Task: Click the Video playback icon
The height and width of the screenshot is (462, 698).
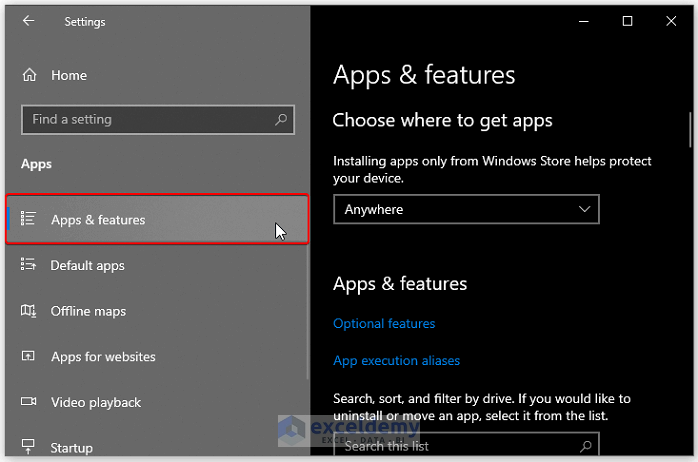Action: 29,403
